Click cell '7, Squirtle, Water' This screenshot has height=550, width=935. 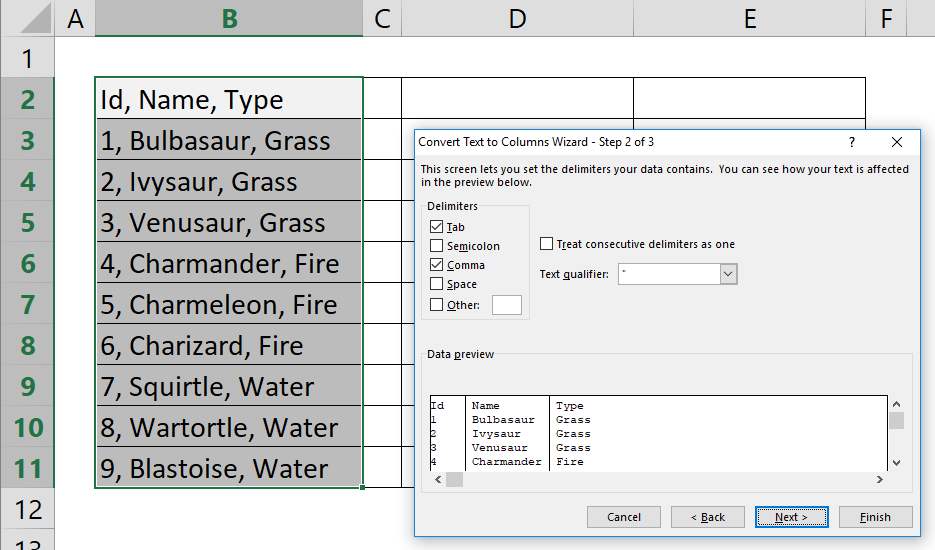coord(229,385)
